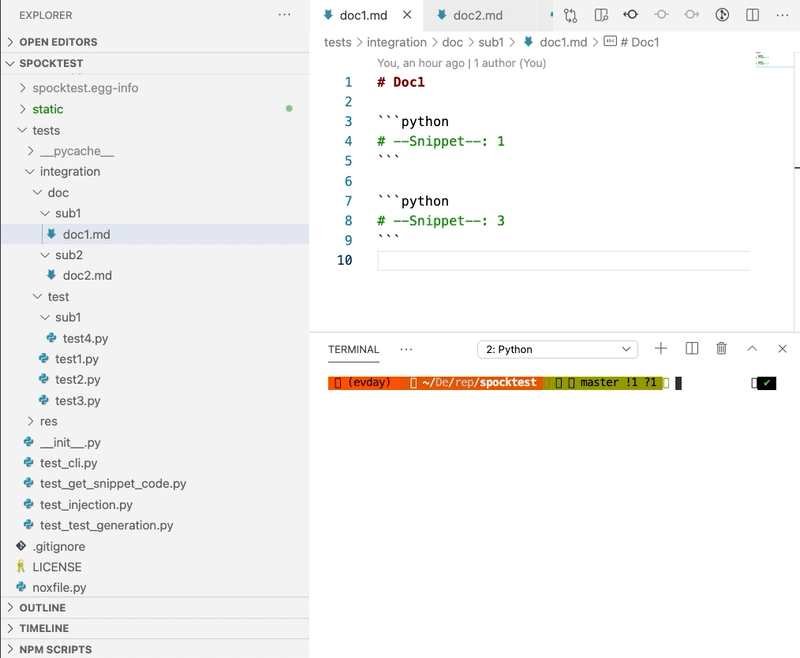Open editor more actions ellipsis
This screenshot has width=800, height=658.
pyautogui.click(x=782, y=15)
